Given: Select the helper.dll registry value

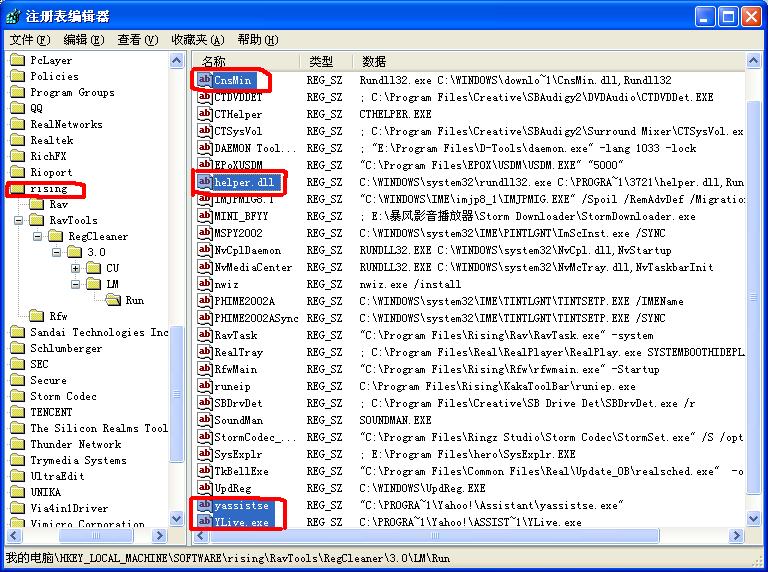Looking at the screenshot, I should 244,182.
